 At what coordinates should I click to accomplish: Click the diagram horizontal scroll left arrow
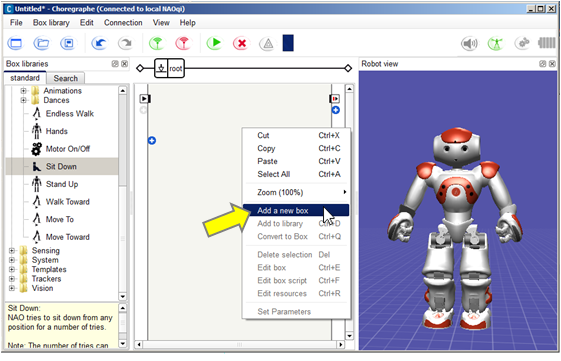click(x=139, y=345)
